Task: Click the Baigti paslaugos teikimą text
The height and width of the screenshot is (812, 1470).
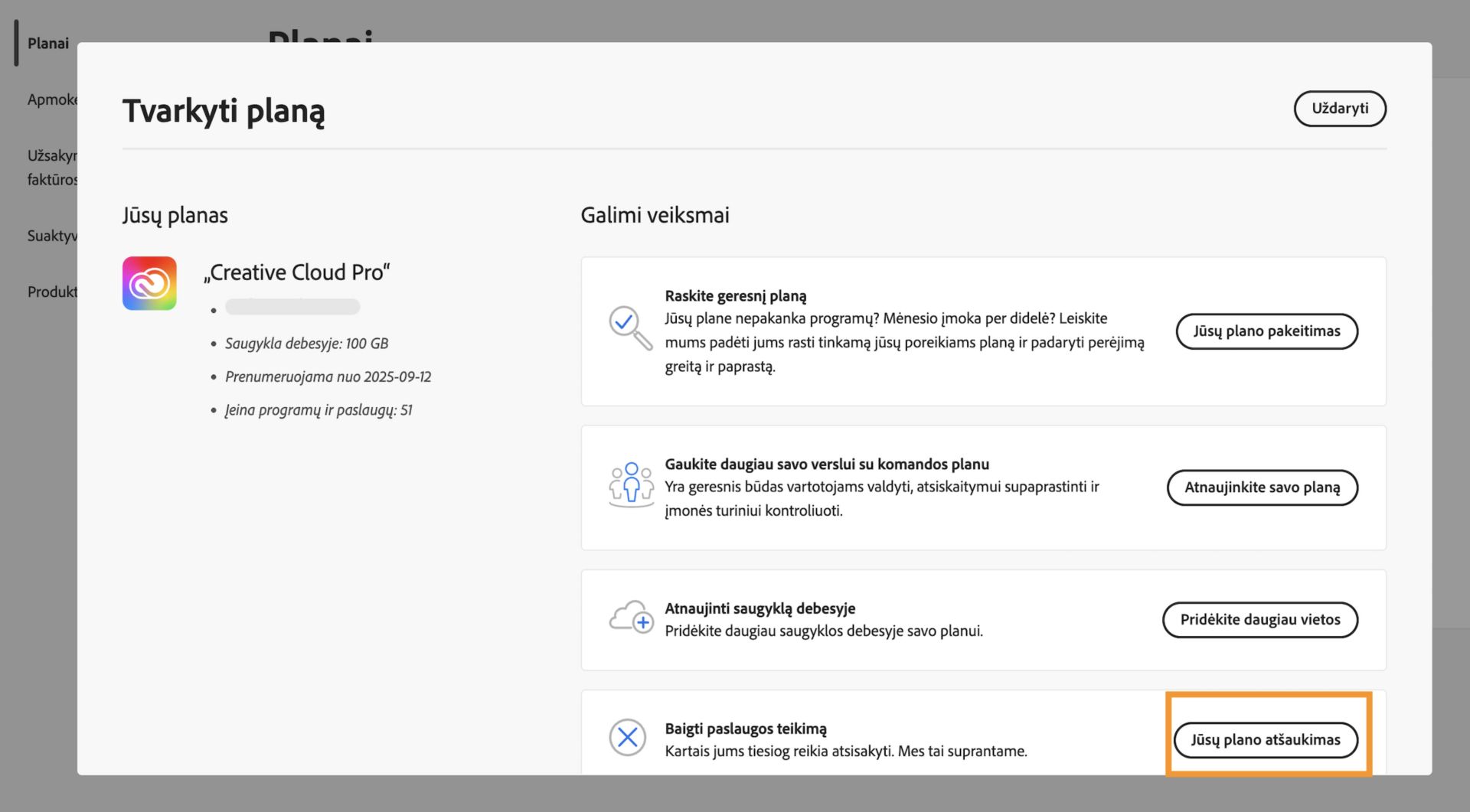Action: coord(744,728)
